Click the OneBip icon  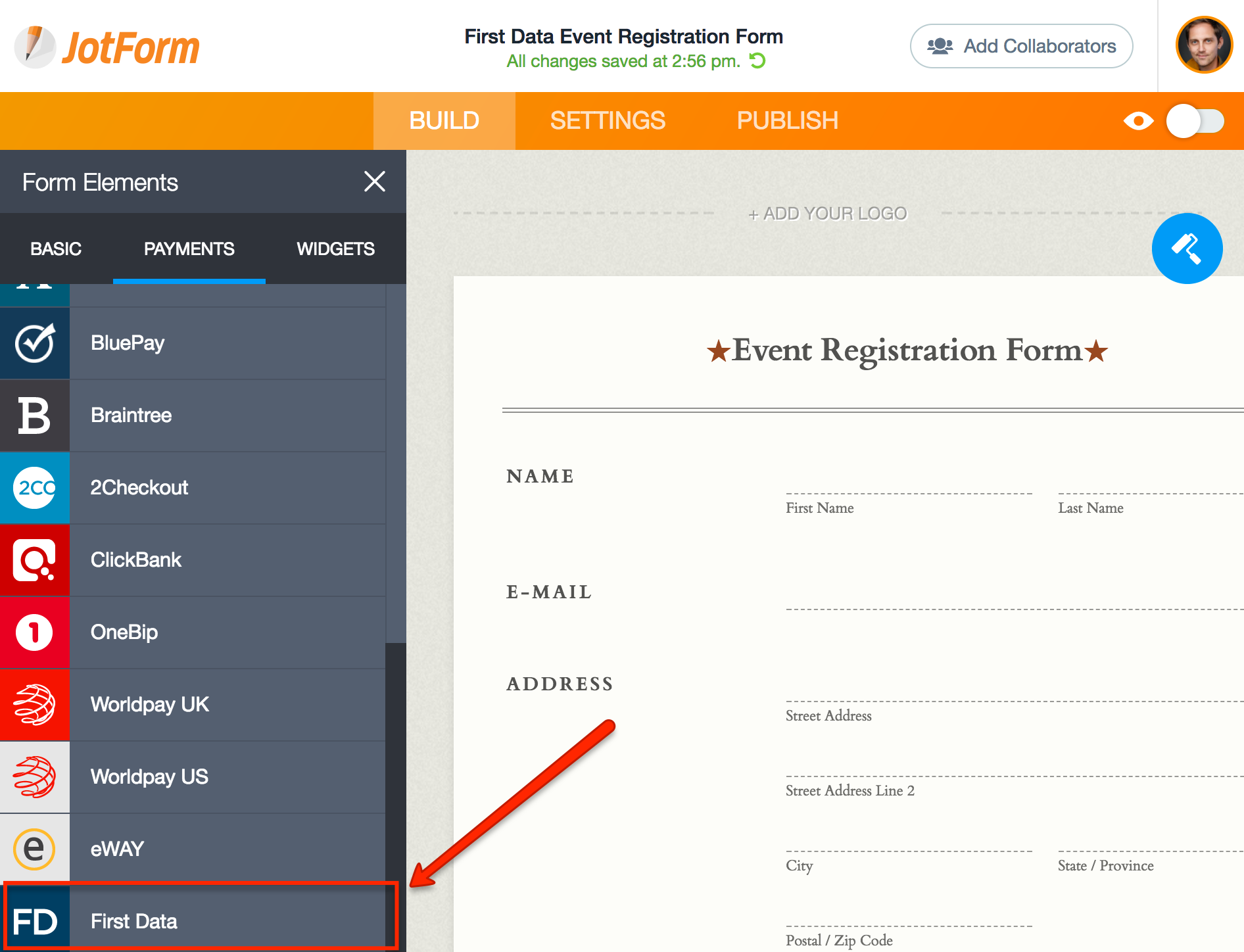tap(35, 632)
